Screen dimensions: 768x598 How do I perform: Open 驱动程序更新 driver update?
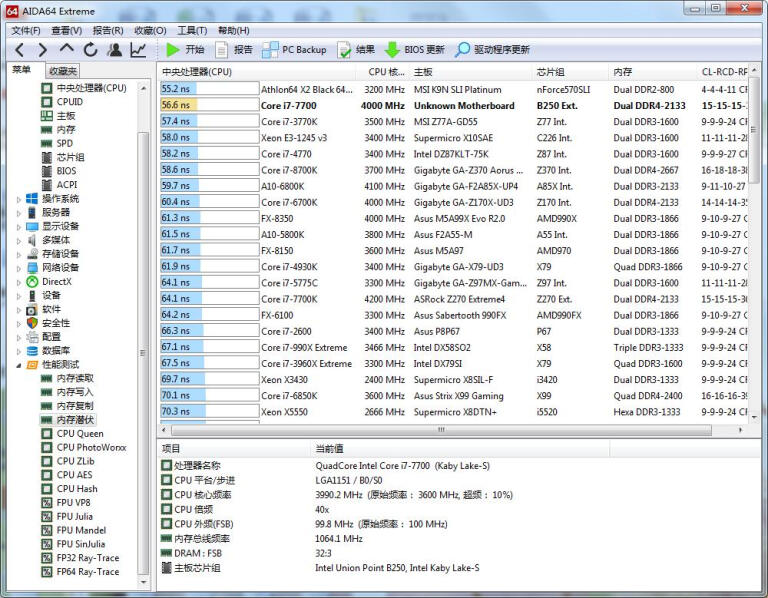(492, 49)
